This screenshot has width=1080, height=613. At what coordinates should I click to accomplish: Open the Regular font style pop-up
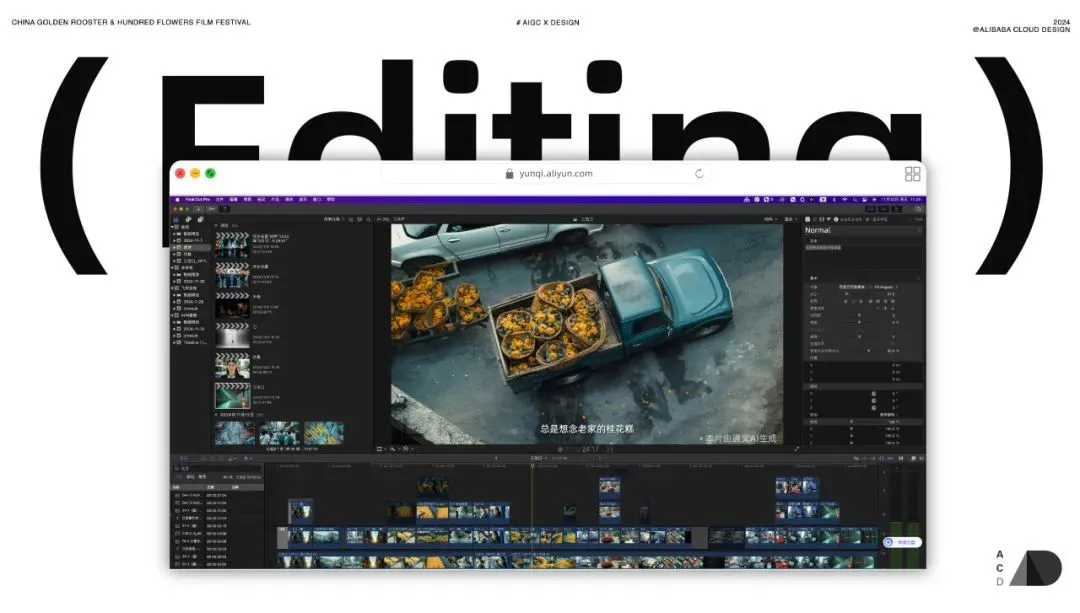(x=887, y=287)
